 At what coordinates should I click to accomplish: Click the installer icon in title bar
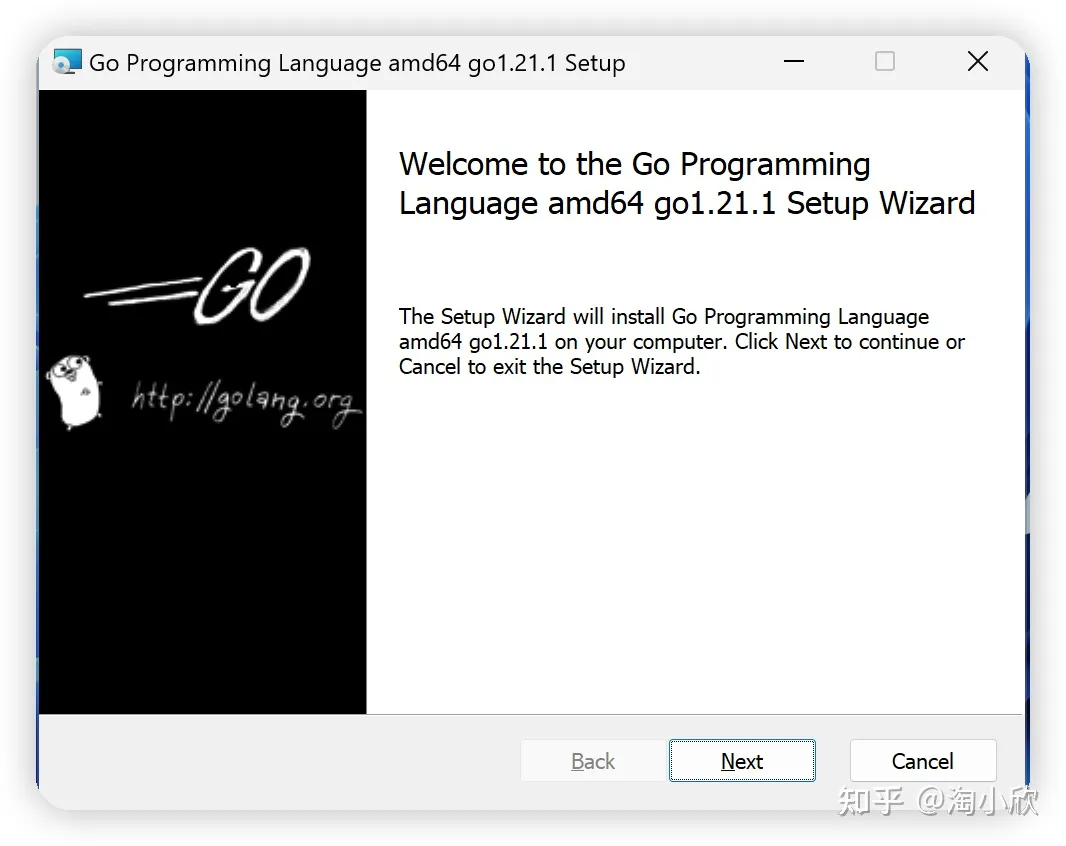pyautogui.click(x=67, y=62)
